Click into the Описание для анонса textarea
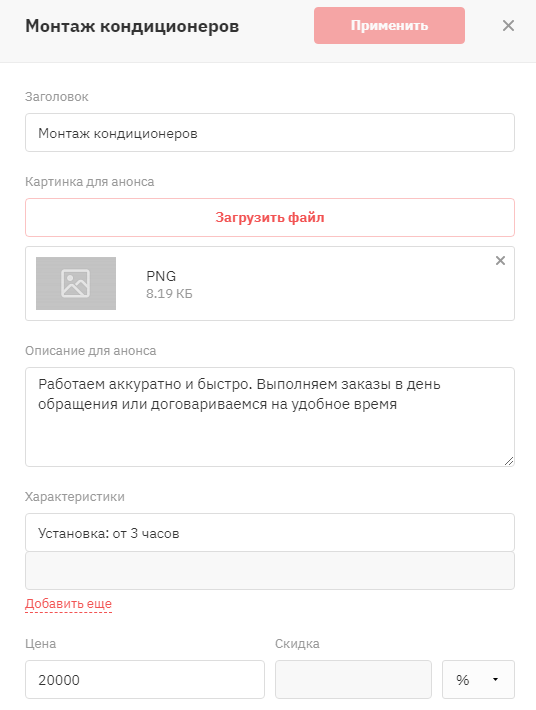 [270, 417]
